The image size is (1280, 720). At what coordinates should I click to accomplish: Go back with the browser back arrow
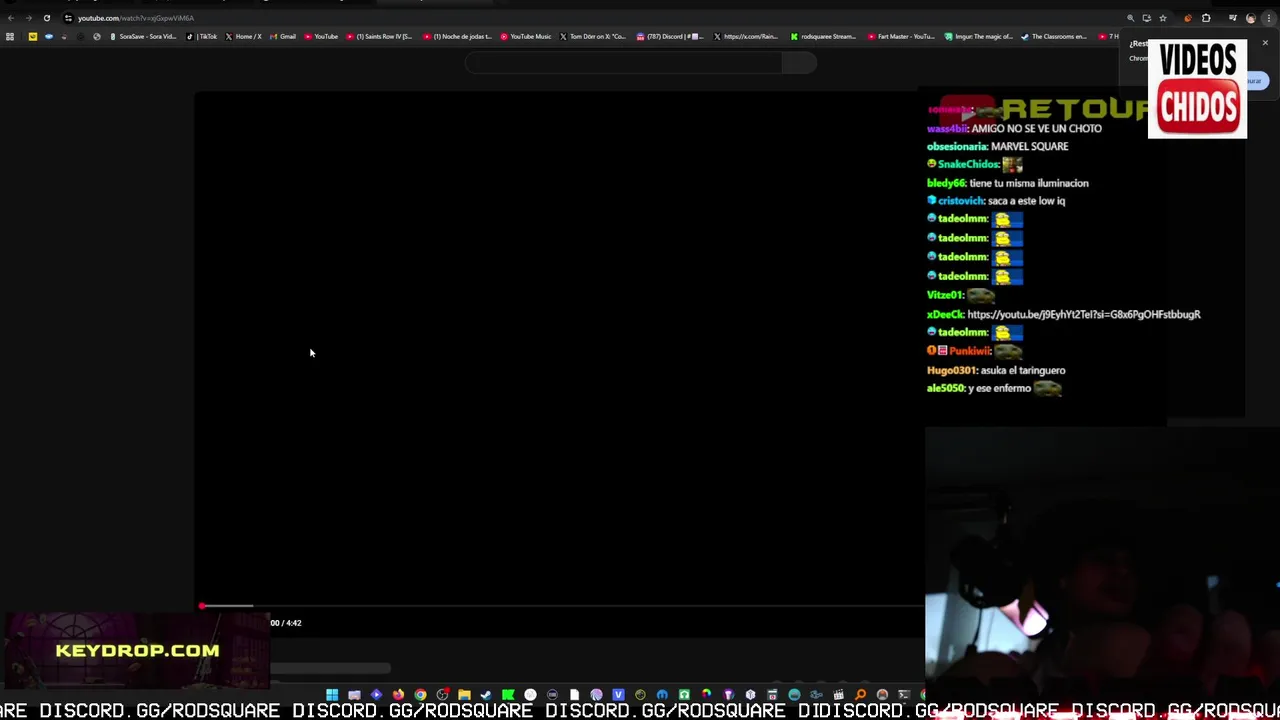click(10, 18)
